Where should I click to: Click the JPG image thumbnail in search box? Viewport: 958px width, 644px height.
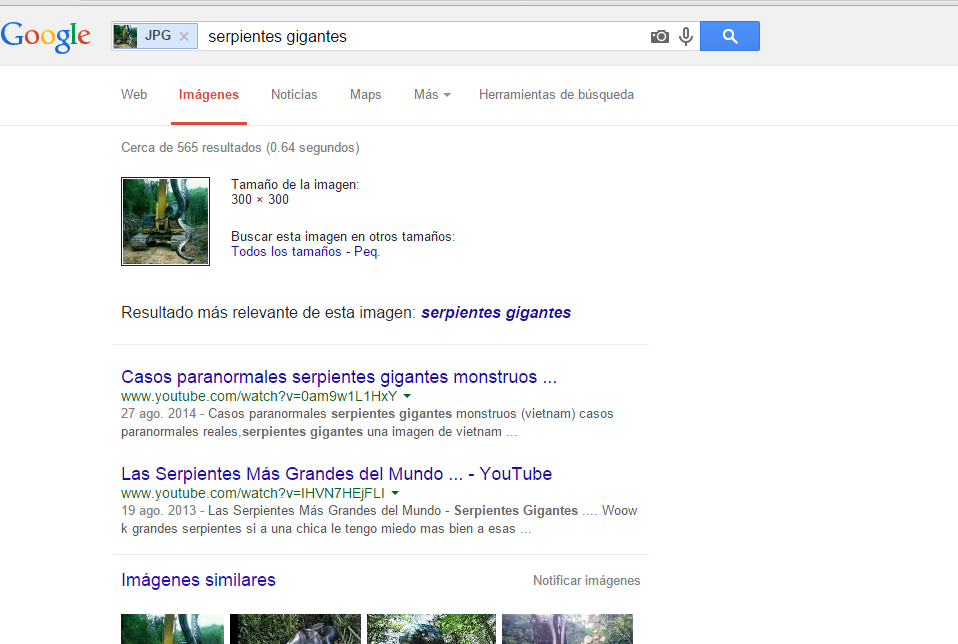click(x=125, y=37)
